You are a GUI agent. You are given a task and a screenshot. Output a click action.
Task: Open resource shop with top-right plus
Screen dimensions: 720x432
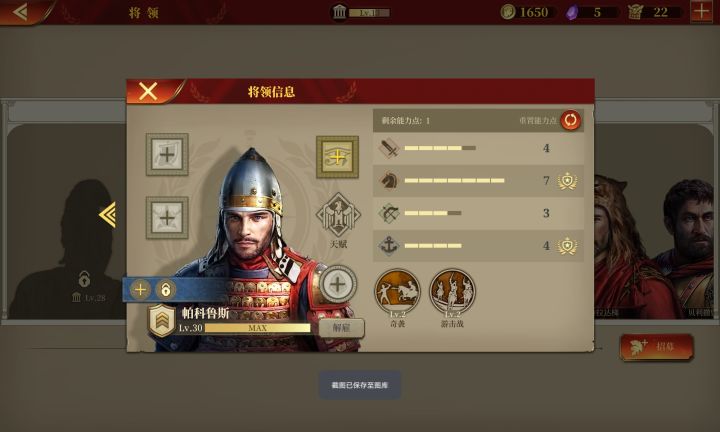(702, 11)
